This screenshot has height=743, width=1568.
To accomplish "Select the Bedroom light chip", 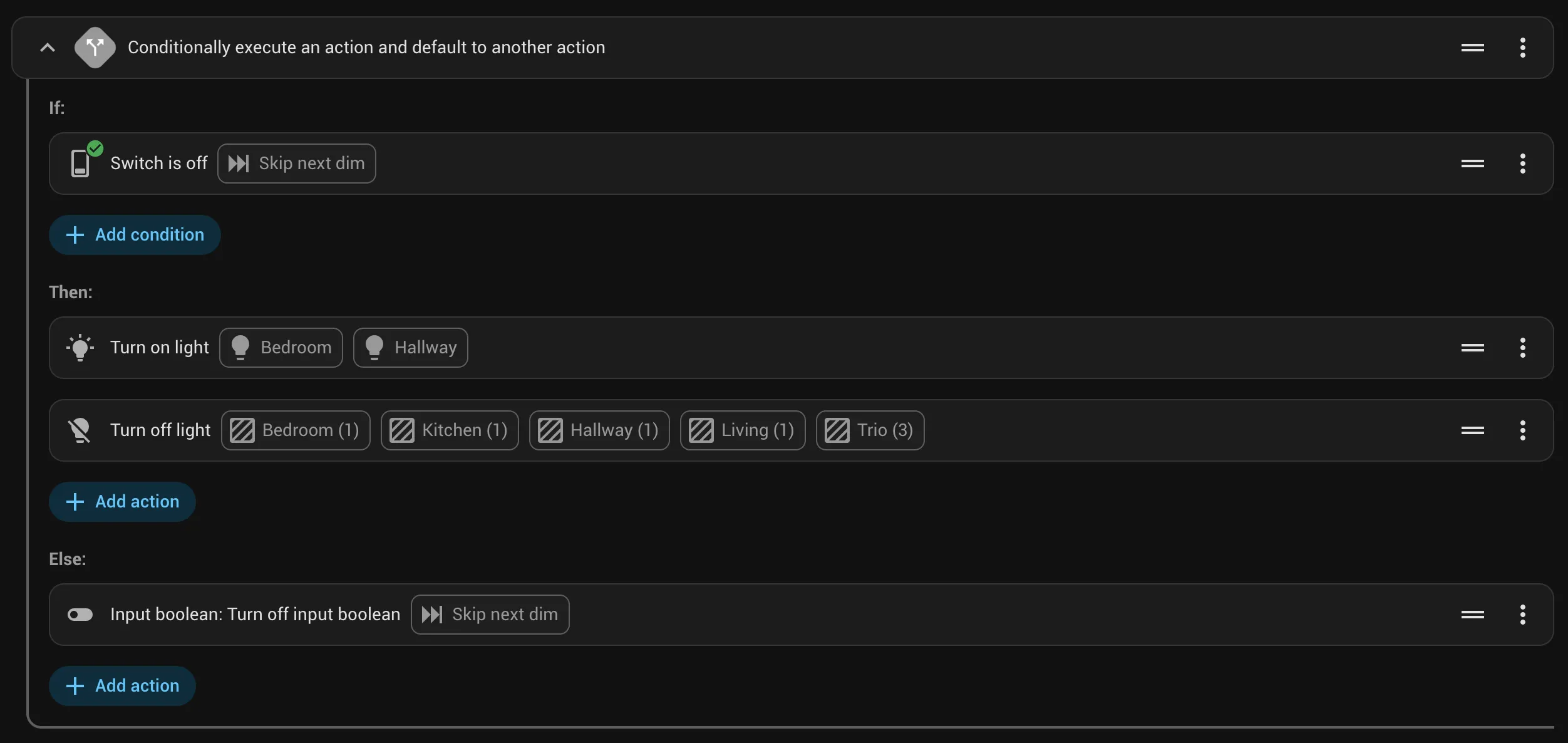I will (281, 348).
